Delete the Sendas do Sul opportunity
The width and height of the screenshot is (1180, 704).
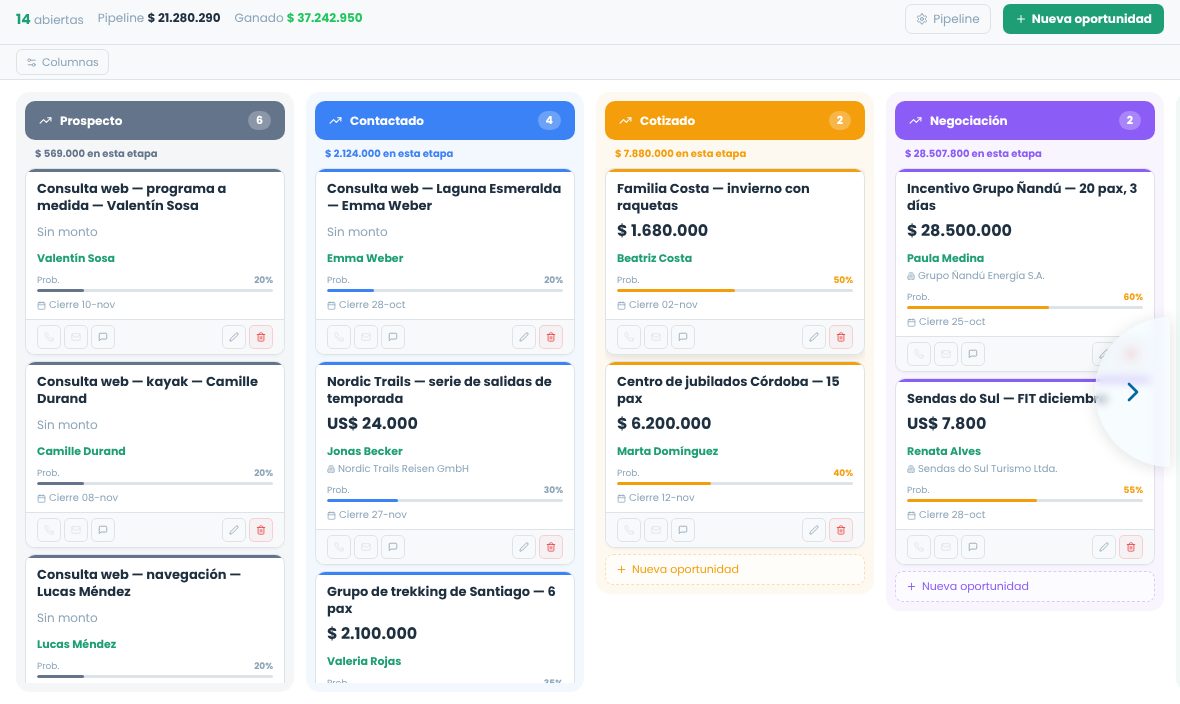[x=1131, y=547]
